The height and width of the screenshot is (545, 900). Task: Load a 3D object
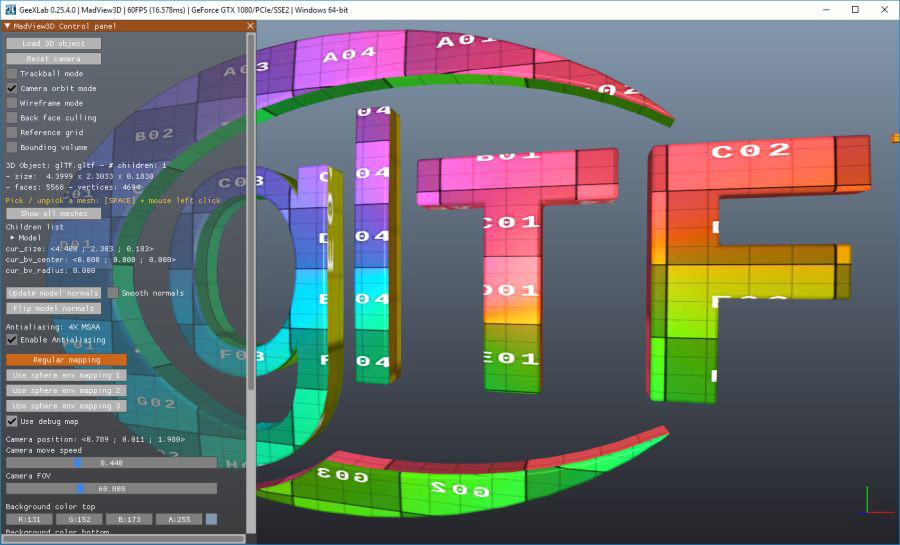53,44
